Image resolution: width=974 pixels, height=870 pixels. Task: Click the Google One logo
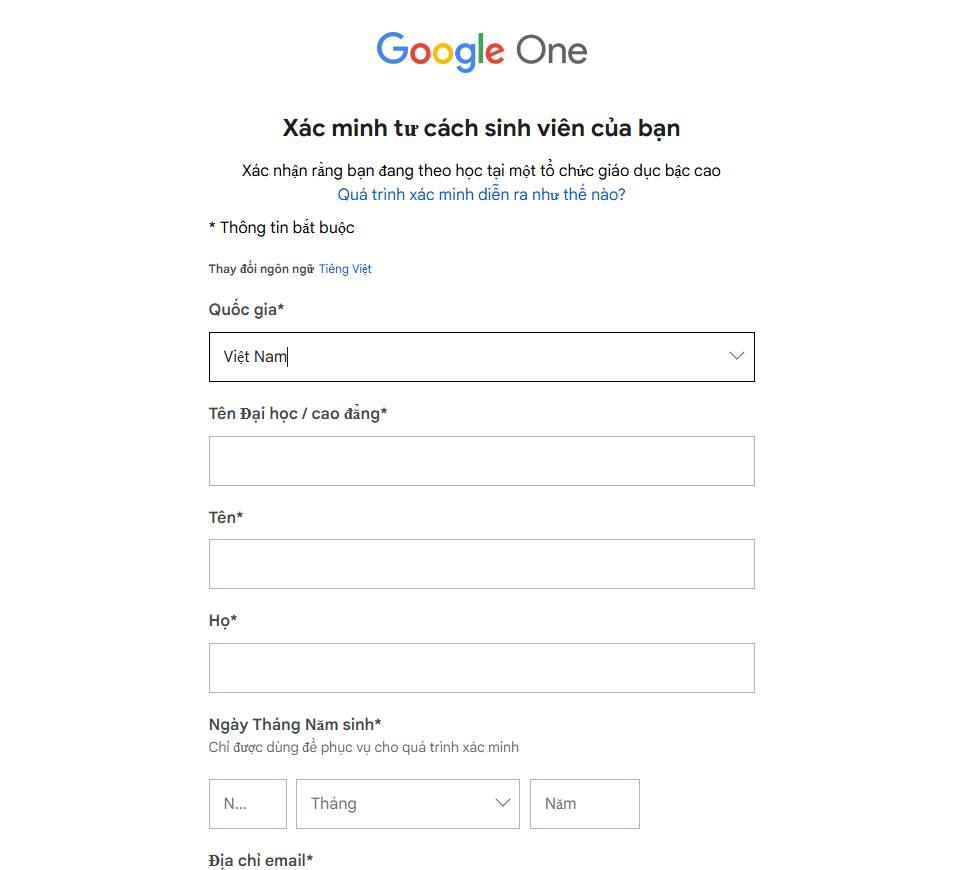point(481,51)
